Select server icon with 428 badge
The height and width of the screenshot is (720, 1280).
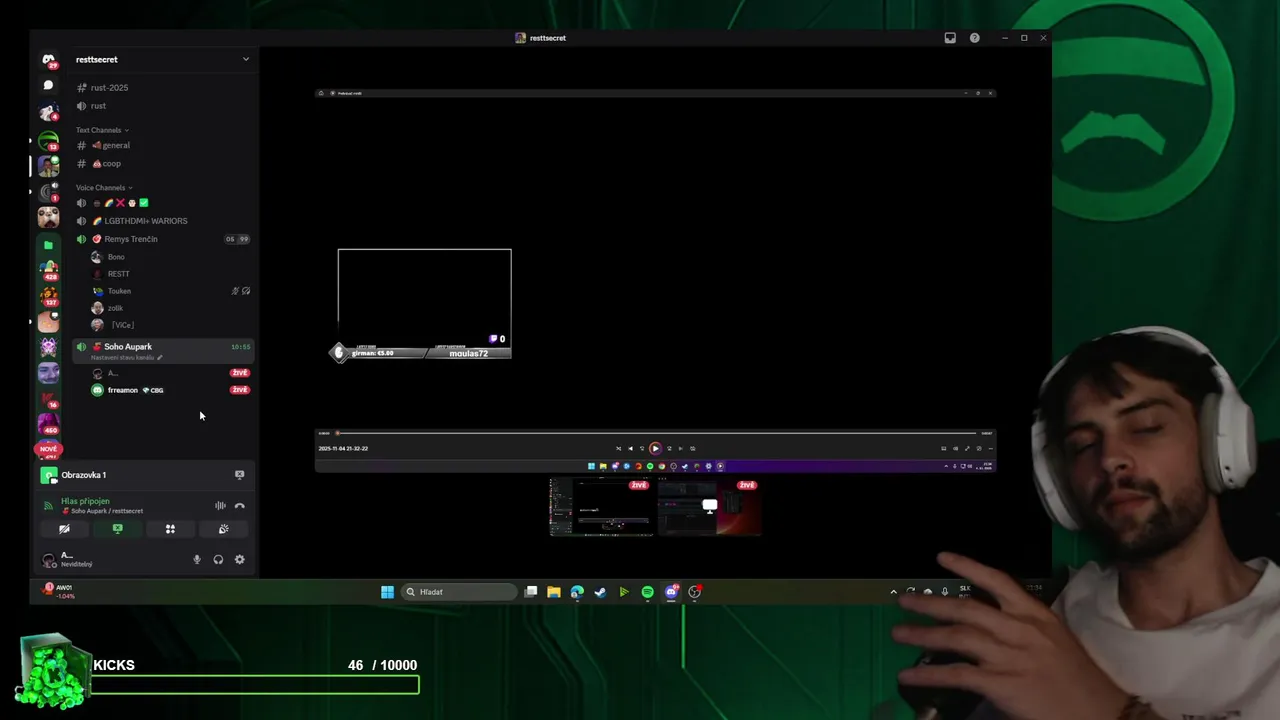(48, 270)
